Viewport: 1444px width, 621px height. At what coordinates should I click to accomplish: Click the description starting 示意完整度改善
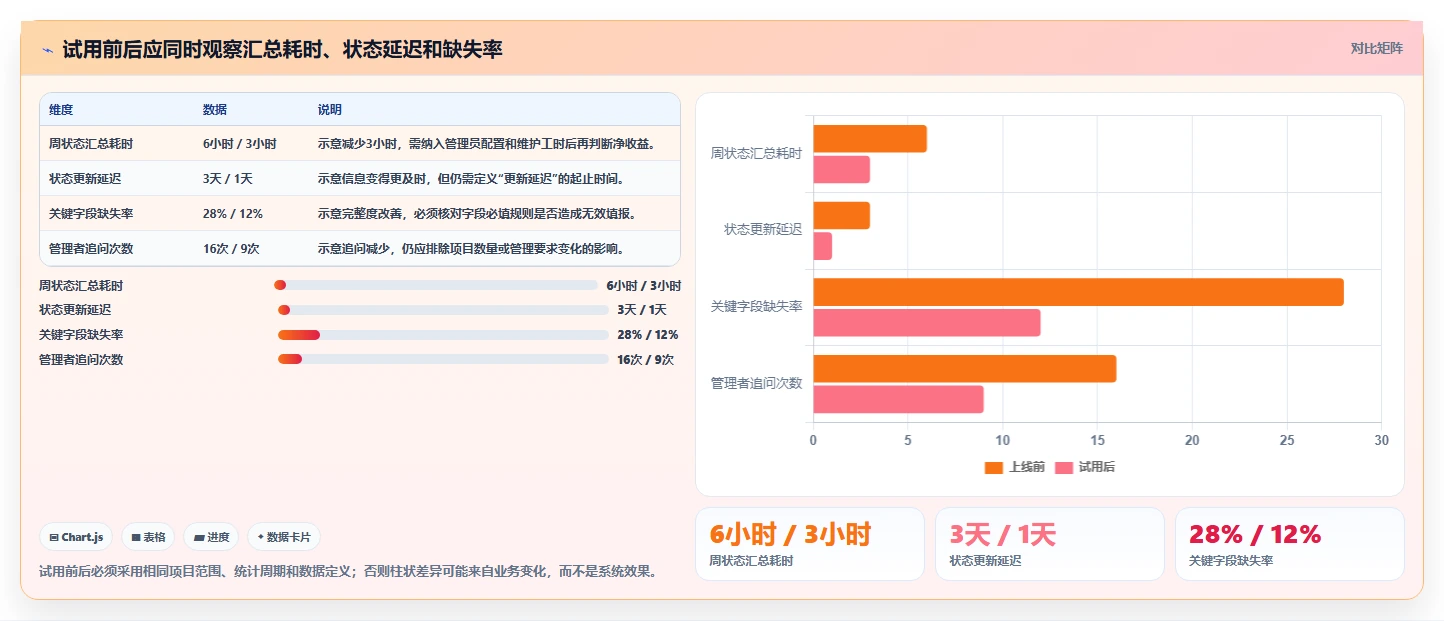point(477,214)
